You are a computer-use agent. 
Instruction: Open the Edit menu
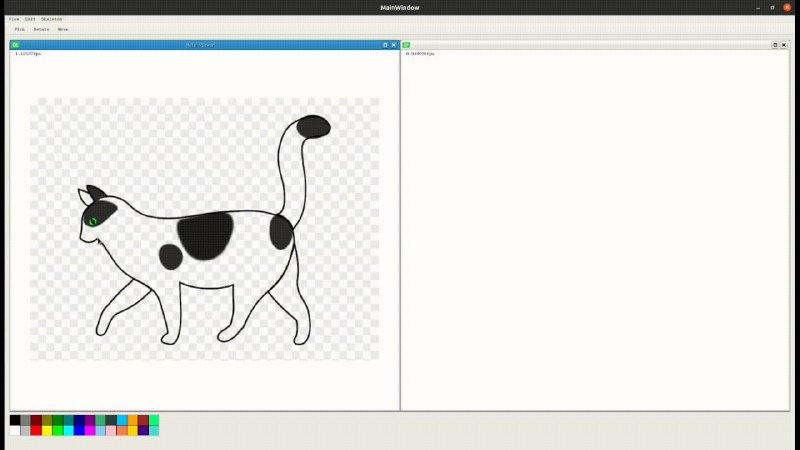30,19
